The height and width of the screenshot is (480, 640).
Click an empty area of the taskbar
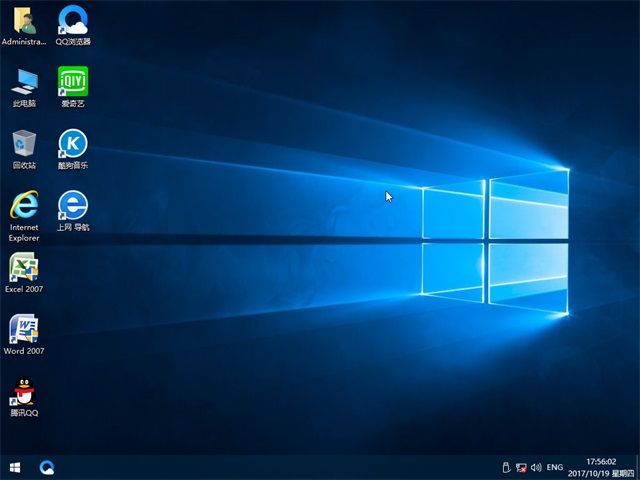tap(280, 467)
